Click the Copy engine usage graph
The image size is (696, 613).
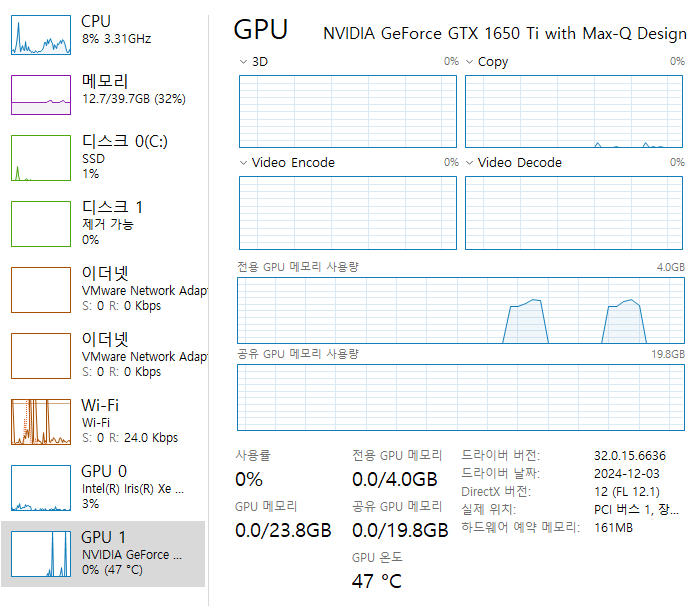pyautogui.click(x=573, y=111)
